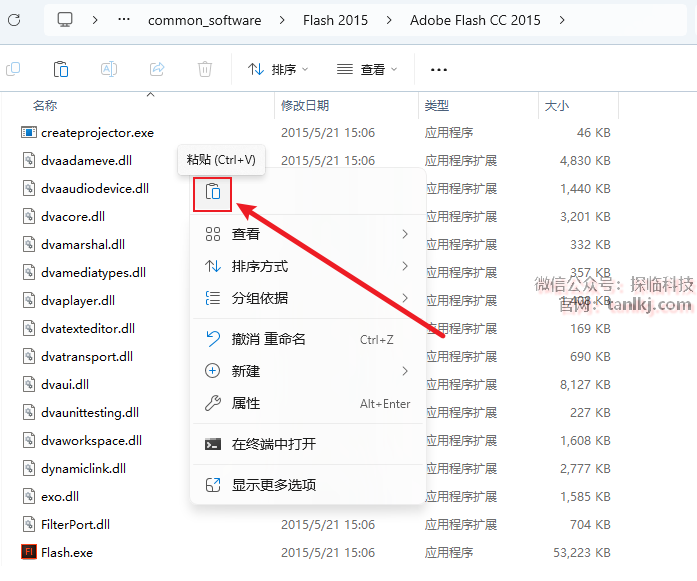Choose 撤消 重命名 in context menu

pos(307,339)
